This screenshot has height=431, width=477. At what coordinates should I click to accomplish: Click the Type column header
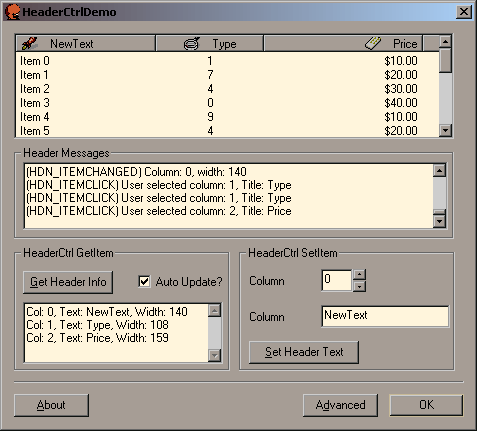(210, 44)
